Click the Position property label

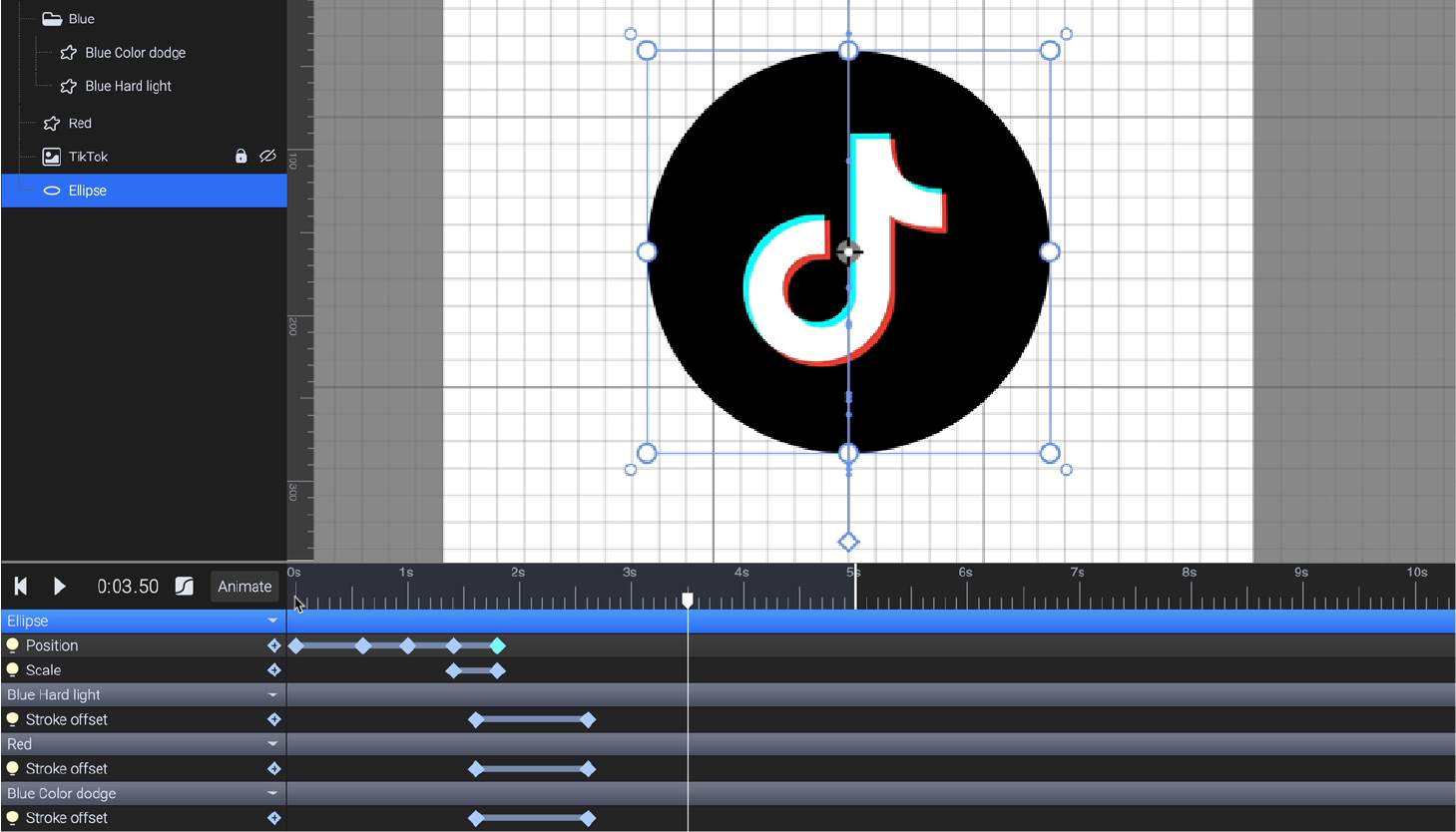[52, 645]
